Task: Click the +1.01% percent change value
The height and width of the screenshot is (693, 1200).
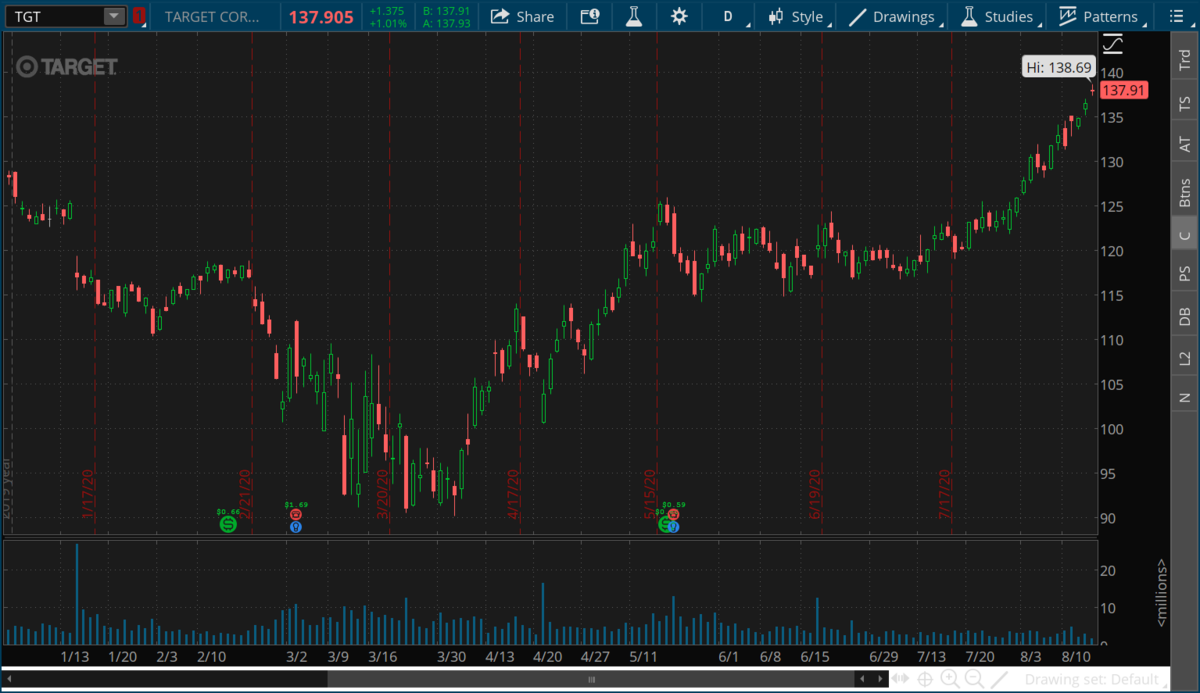Action: (386, 23)
